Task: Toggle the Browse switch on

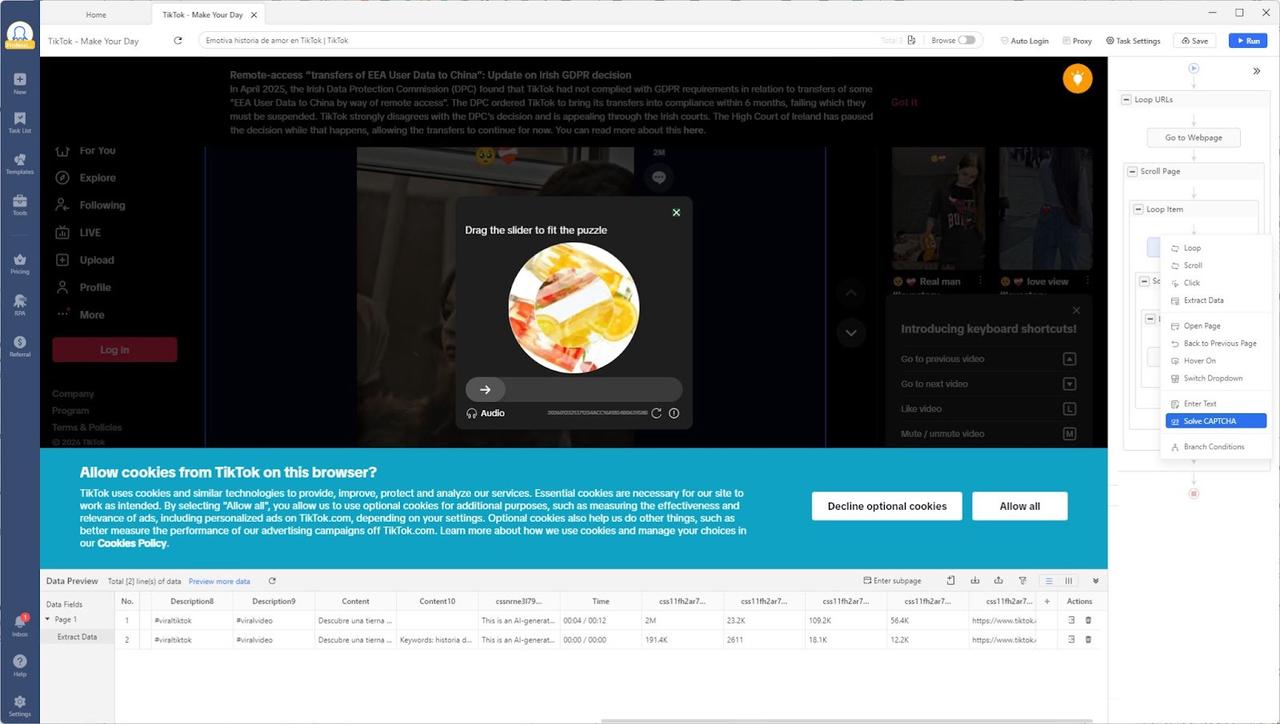Action: 966,39
